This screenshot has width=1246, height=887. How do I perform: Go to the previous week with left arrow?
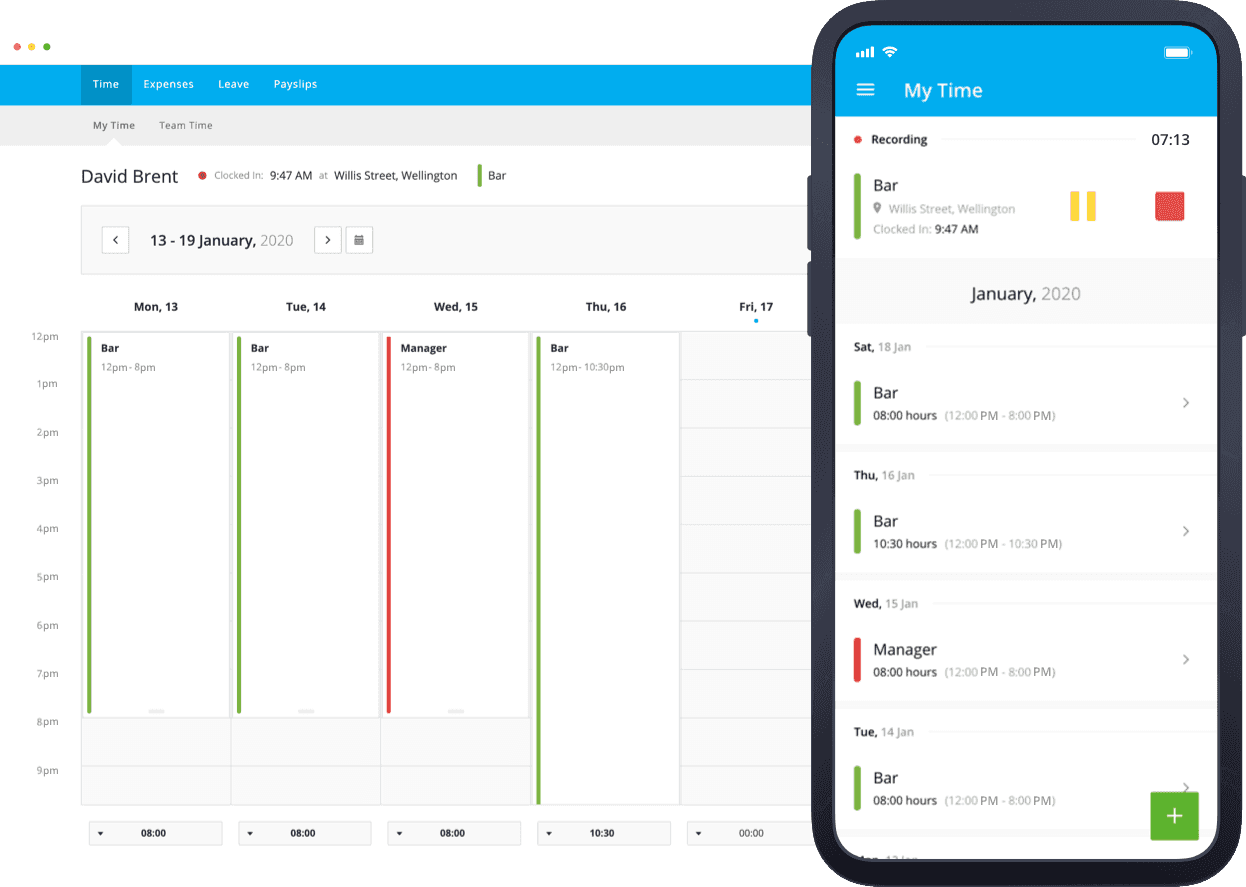pos(115,240)
